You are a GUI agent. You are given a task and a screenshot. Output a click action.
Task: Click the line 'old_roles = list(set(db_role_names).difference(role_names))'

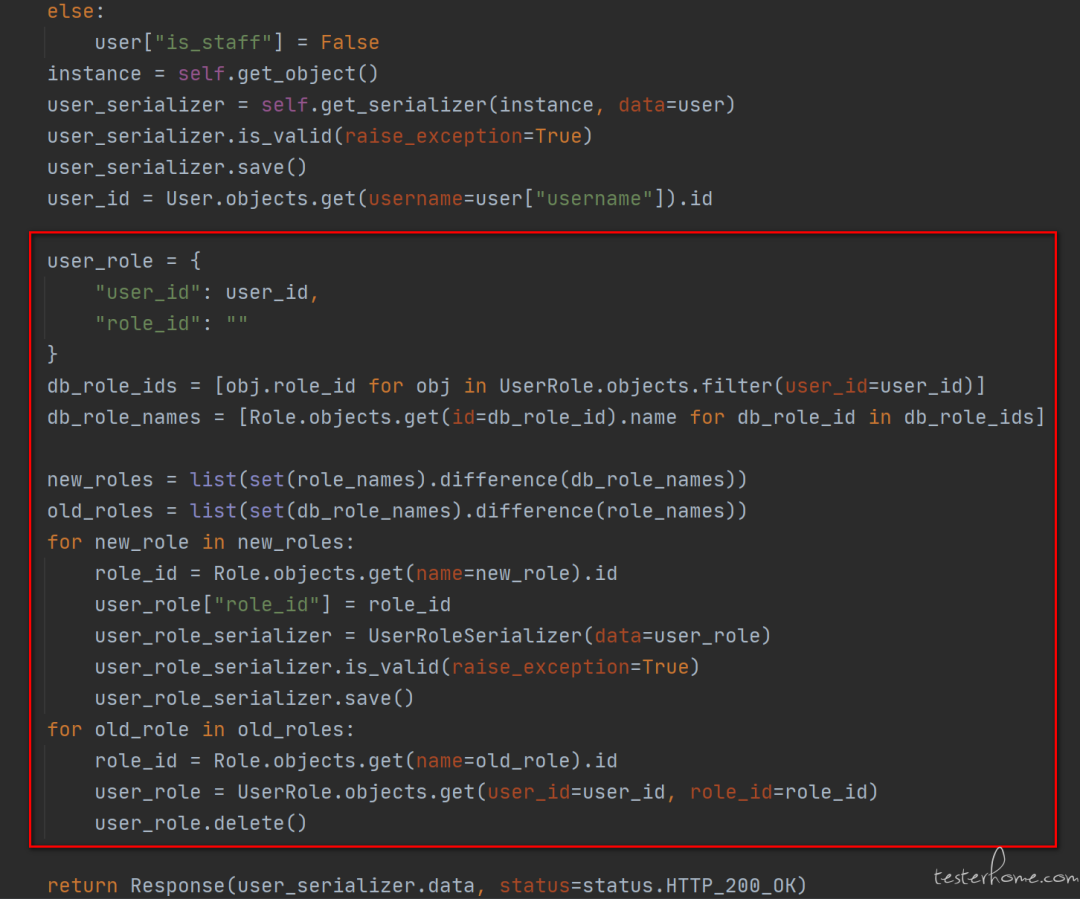coord(397,511)
